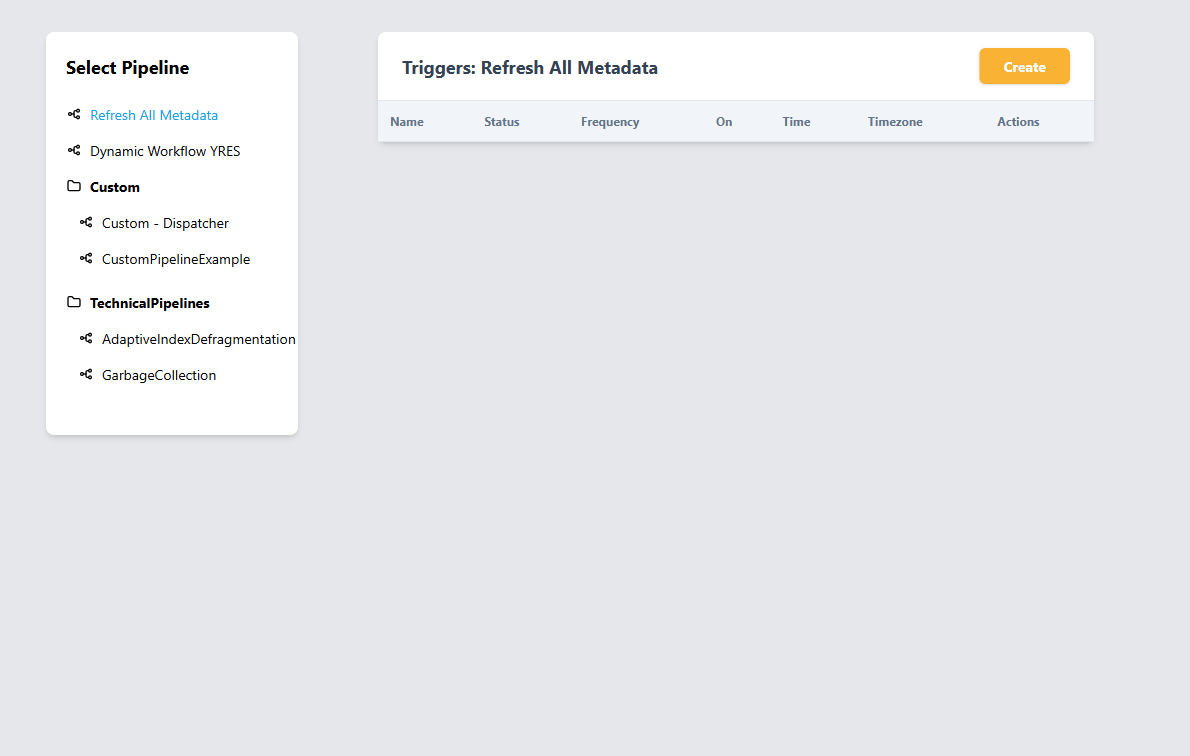The width and height of the screenshot is (1190, 756).
Task: Click the pipeline icon beside Dynamic Workflow YRES
Action: [x=74, y=150]
